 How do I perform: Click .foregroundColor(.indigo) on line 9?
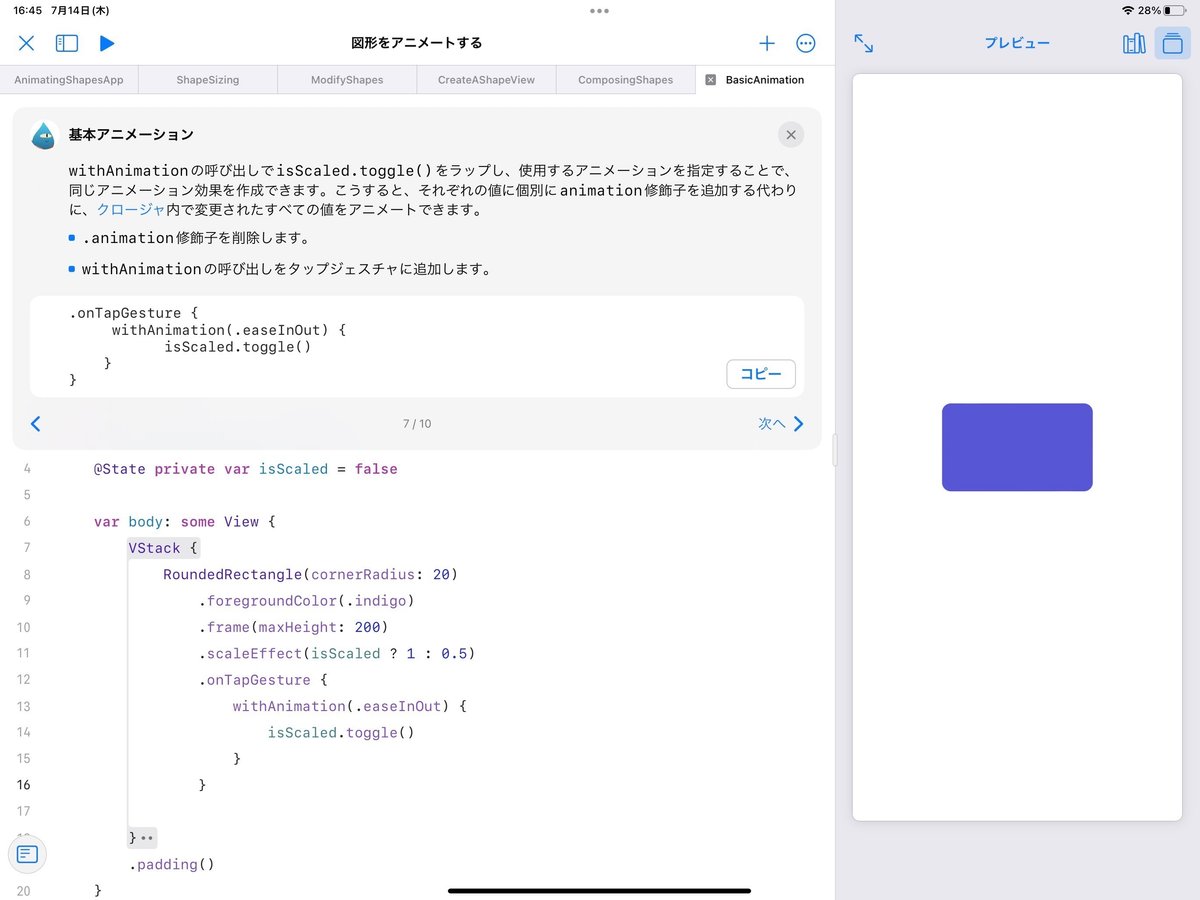pos(306,601)
